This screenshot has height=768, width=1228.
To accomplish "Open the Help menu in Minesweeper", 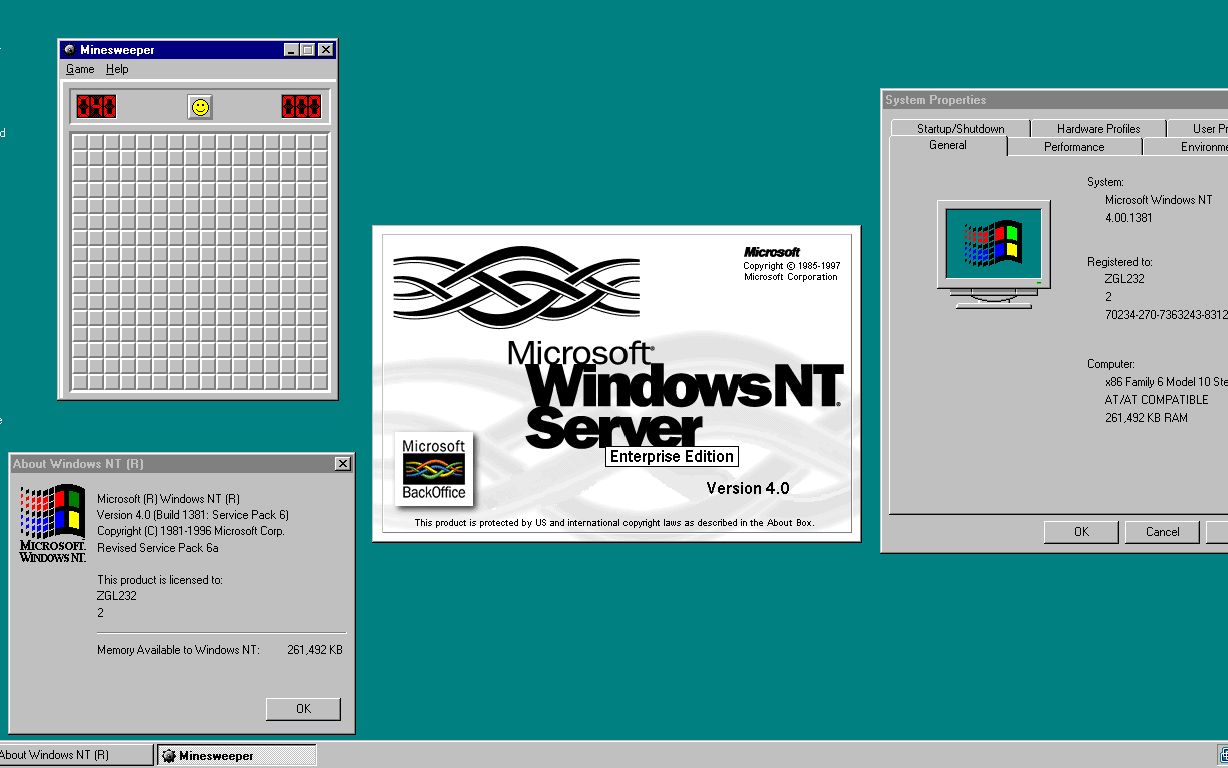I will pos(117,69).
